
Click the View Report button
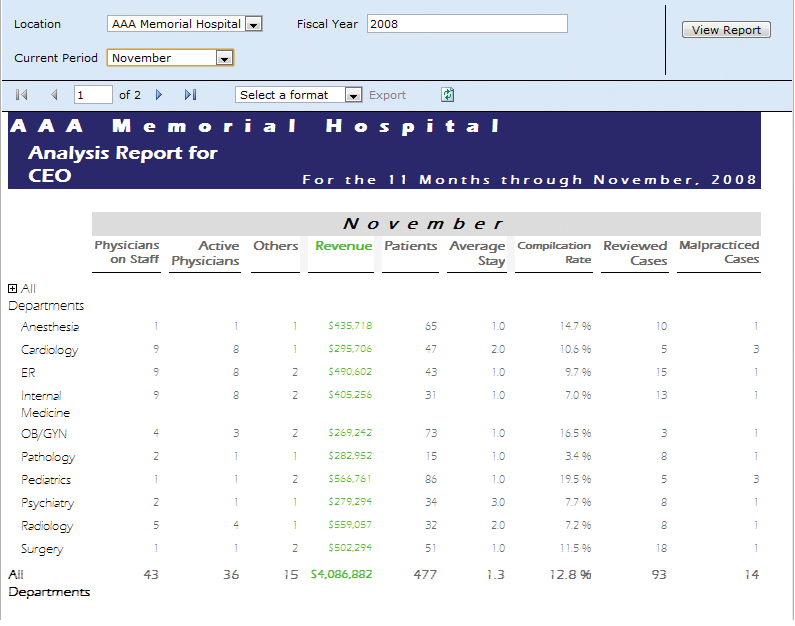click(726, 30)
